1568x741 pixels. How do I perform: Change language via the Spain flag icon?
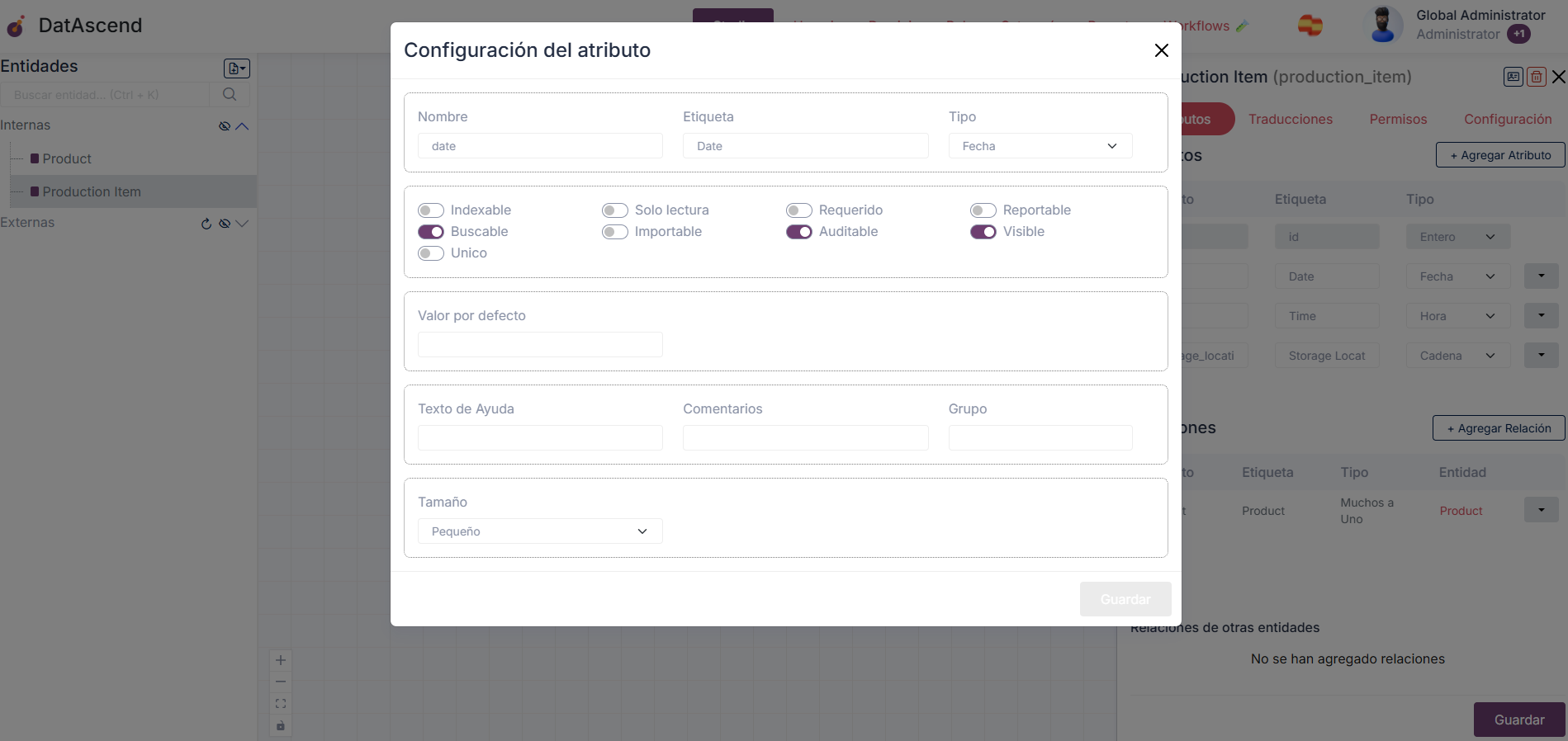tap(1310, 26)
